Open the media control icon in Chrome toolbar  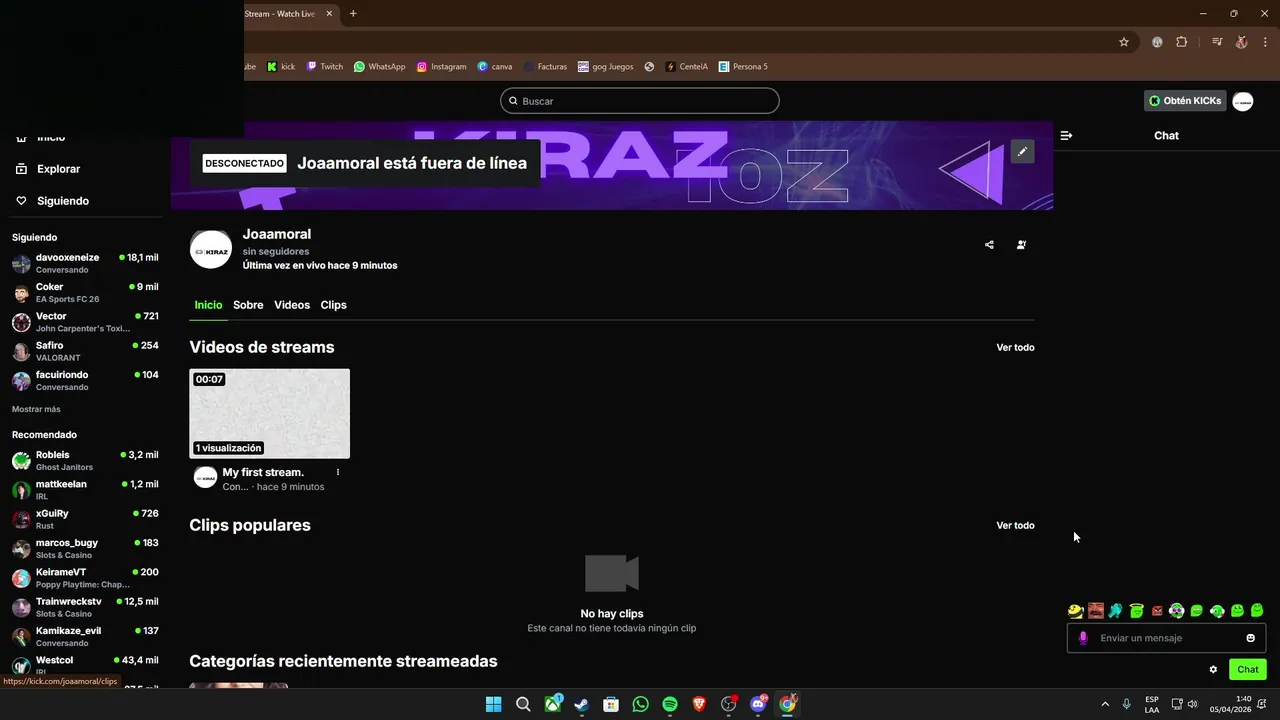(x=1217, y=42)
